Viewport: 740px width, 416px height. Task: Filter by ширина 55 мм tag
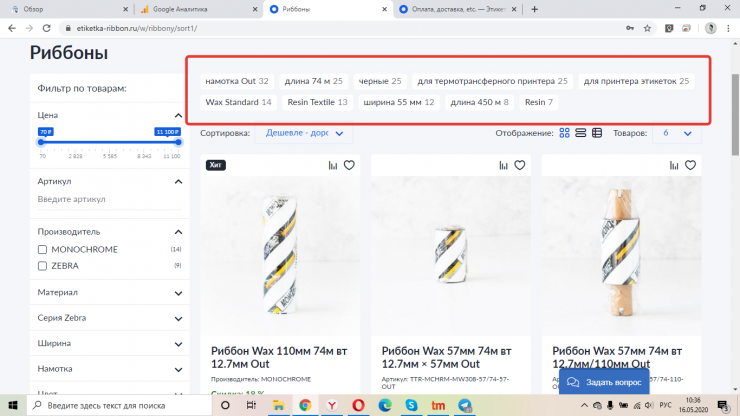pos(399,102)
